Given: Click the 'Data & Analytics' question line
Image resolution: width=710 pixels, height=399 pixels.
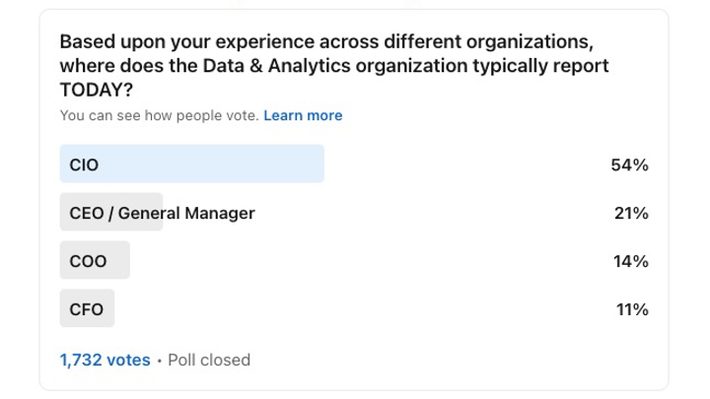Looking at the screenshot, I should click(x=334, y=66).
